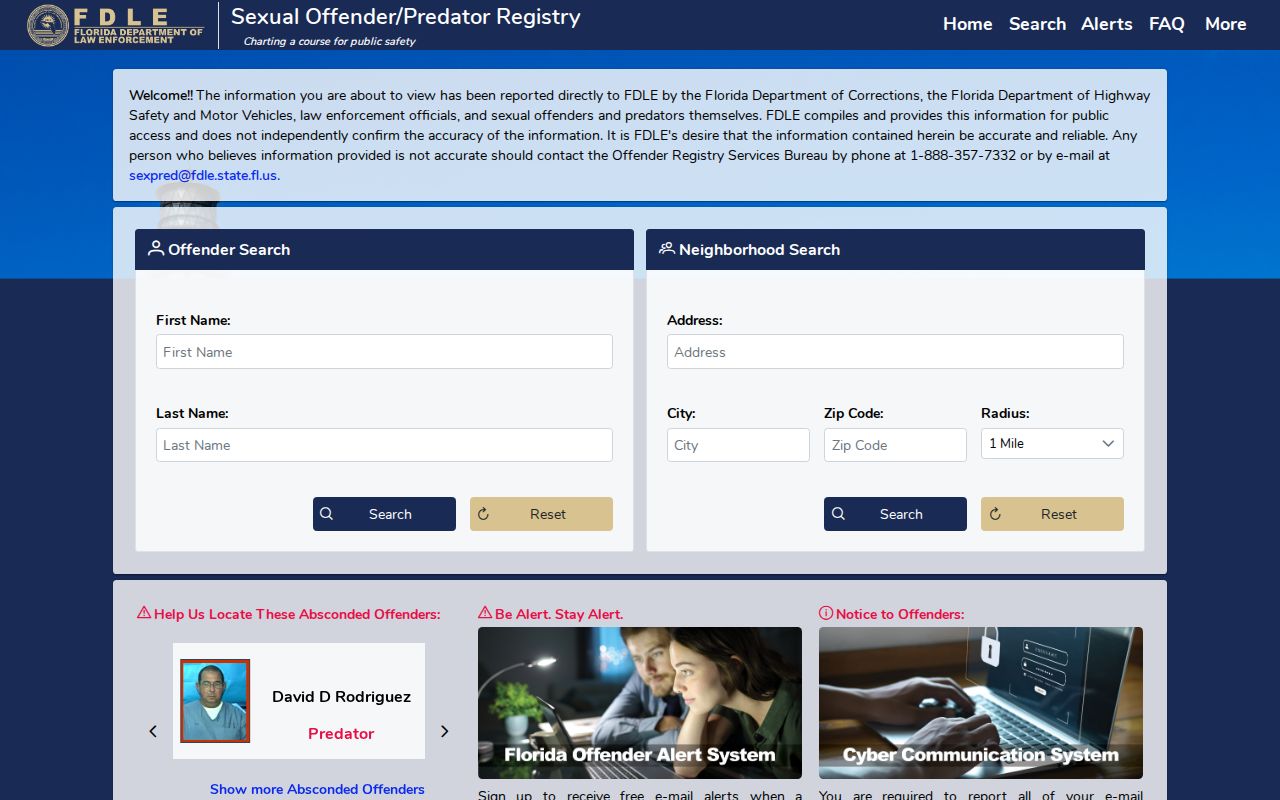Open Show more Absconded Offenders link
Image resolution: width=1280 pixels, height=800 pixels.
317,789
